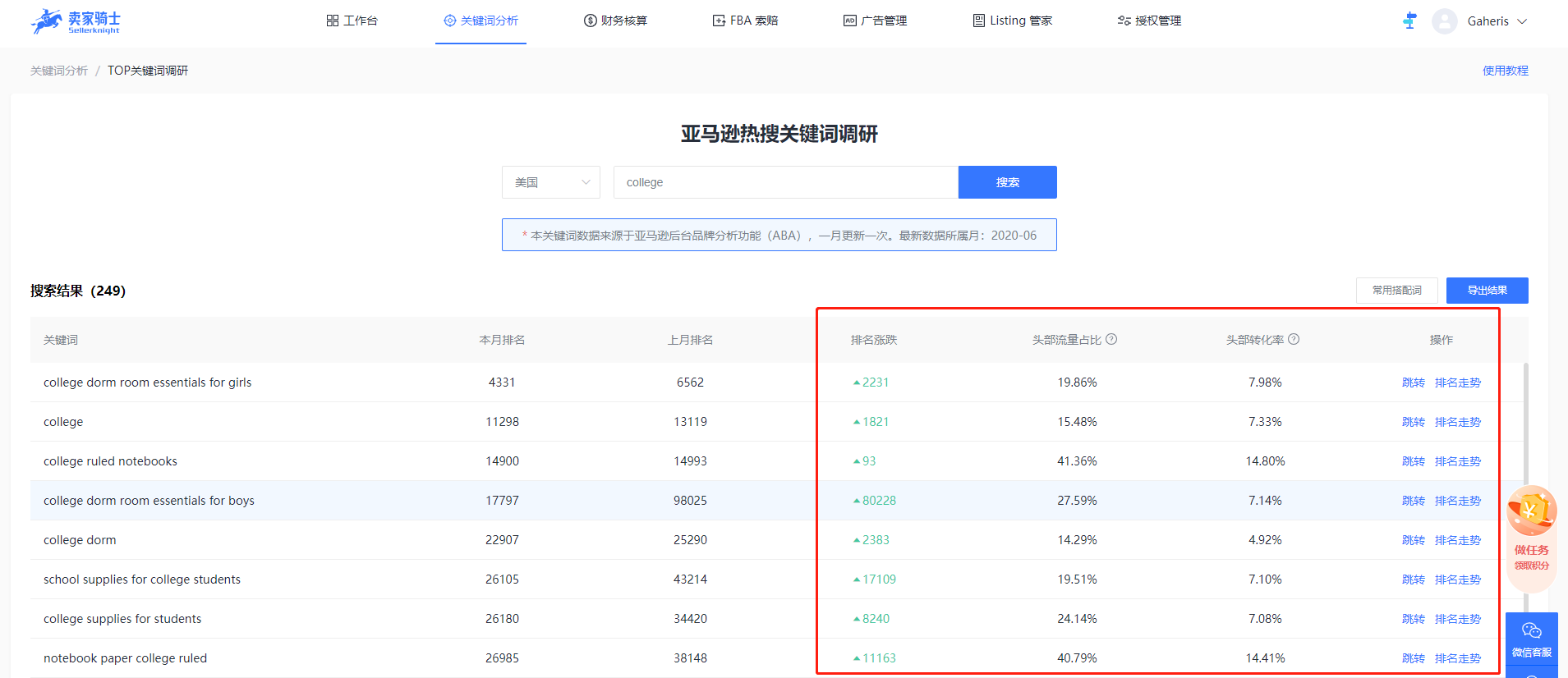Click the 做任务 reward coin icon
Viewport: 1568px width, 678px height.
point(1531,512)
